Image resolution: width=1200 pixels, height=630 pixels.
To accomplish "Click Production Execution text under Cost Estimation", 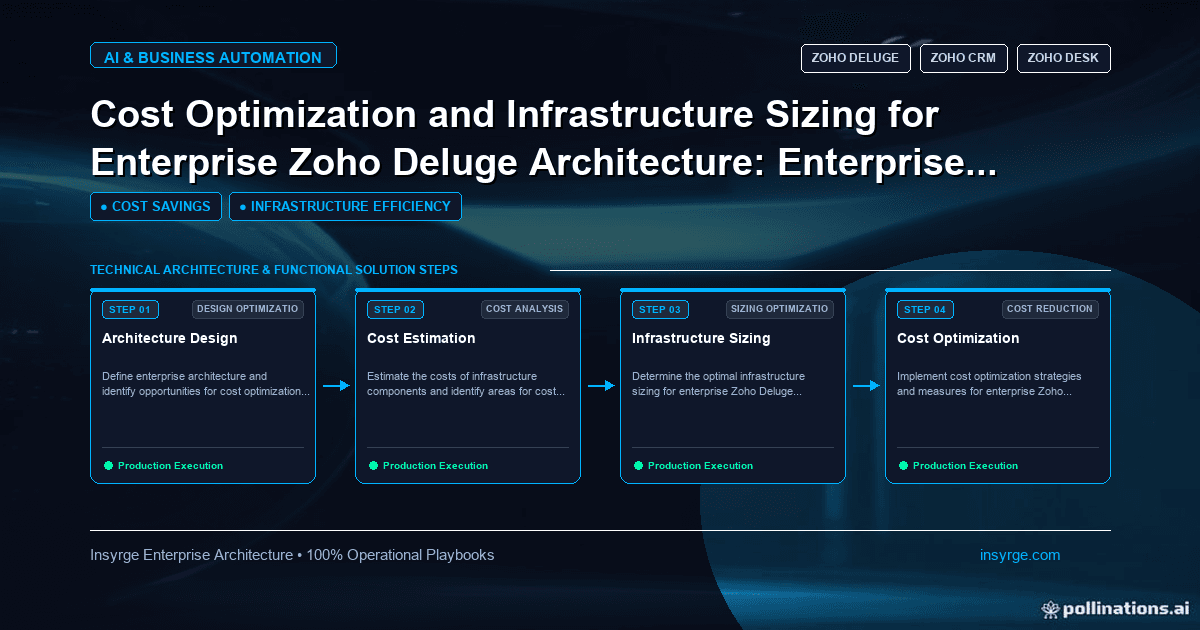I will pyautogui.click(x=435, y=466).
